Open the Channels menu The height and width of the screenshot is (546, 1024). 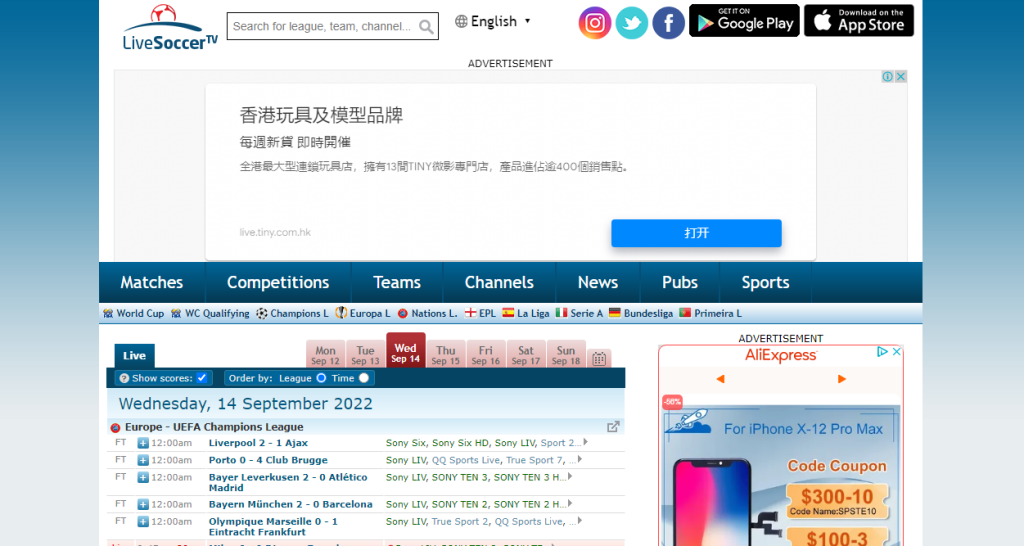(x=499, y=282)
